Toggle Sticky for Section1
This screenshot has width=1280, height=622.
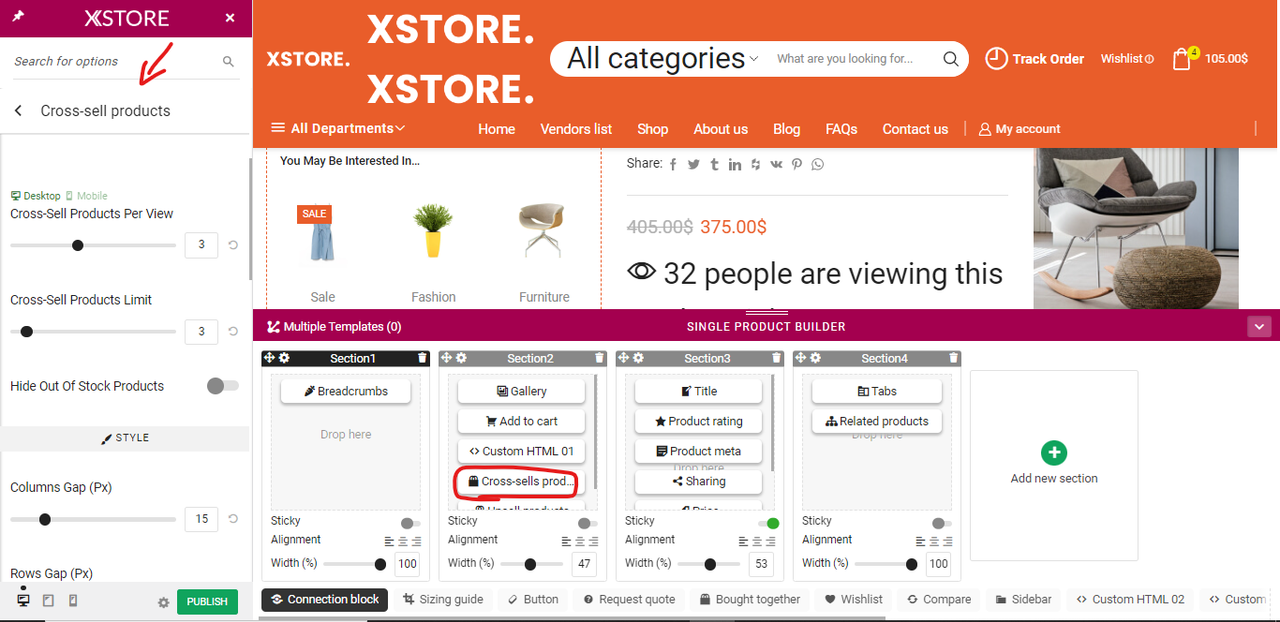(x=410, y=523)
